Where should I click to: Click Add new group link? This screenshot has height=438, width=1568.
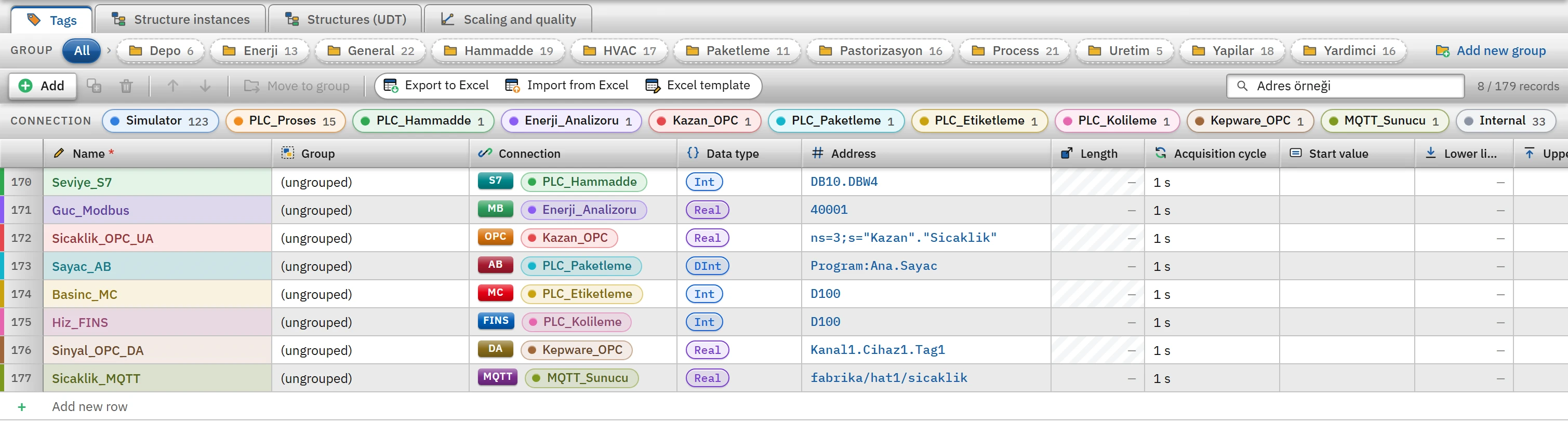point(1491,50)
